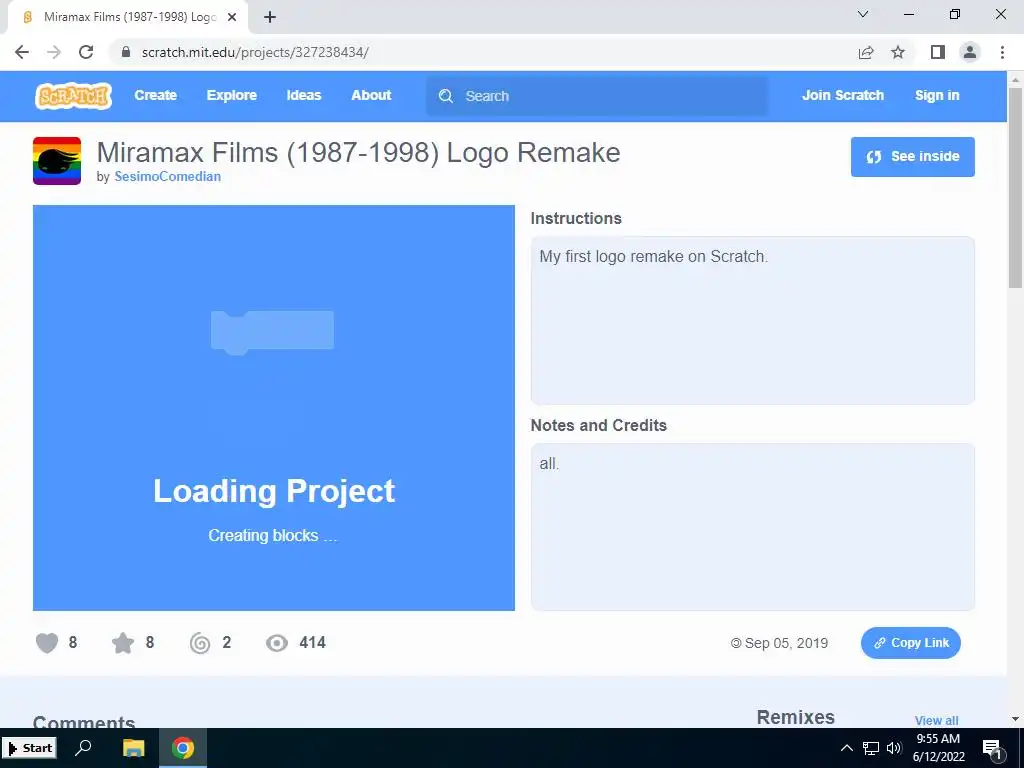Image resolution: width=1024 pixels, height=768 pixels.
Task: Click the 414 views count
Action: point(312,643)
